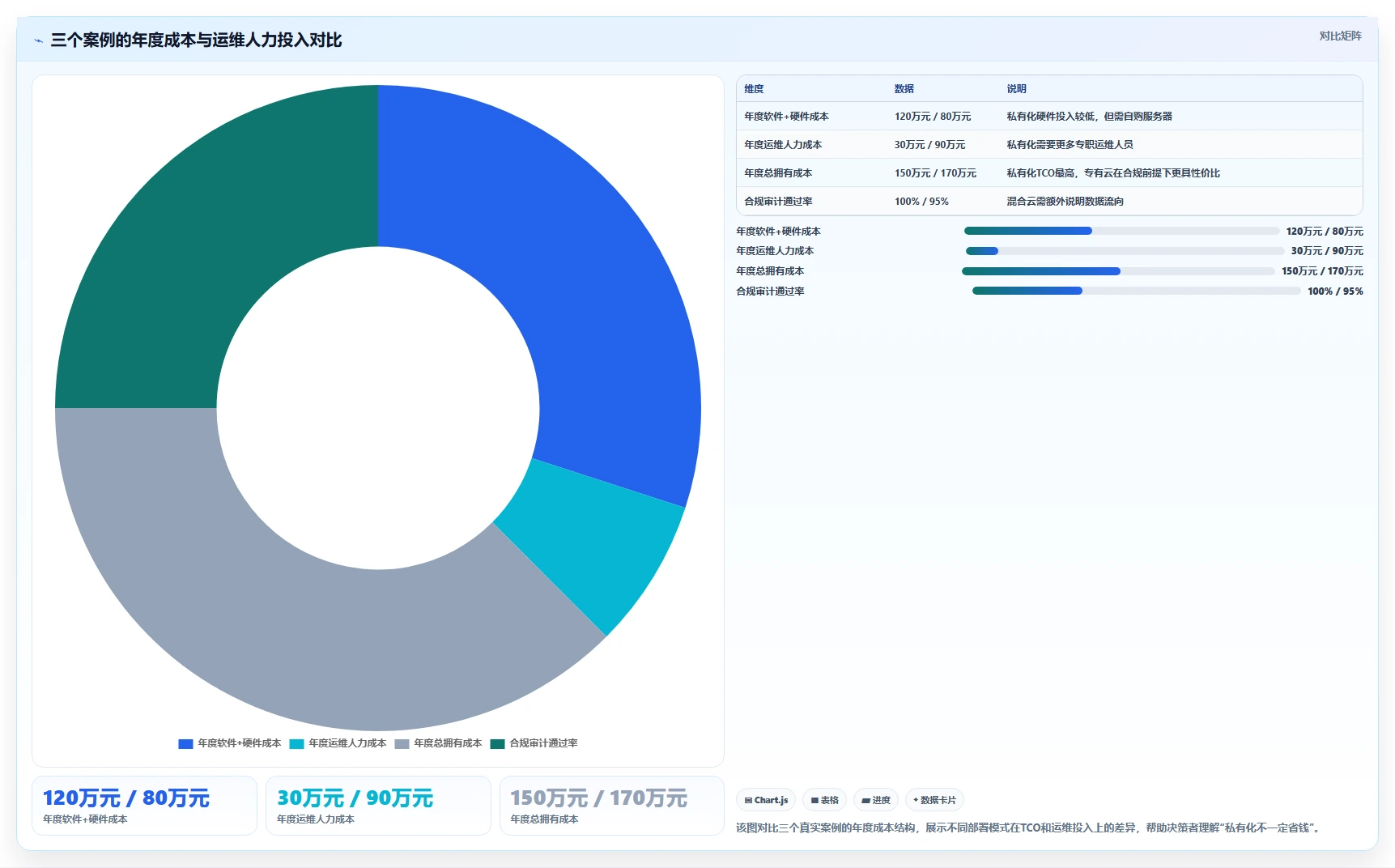1395x868 pixels.
Task: Click table cell 120万元 / 80万元
Action: (933, 117)
